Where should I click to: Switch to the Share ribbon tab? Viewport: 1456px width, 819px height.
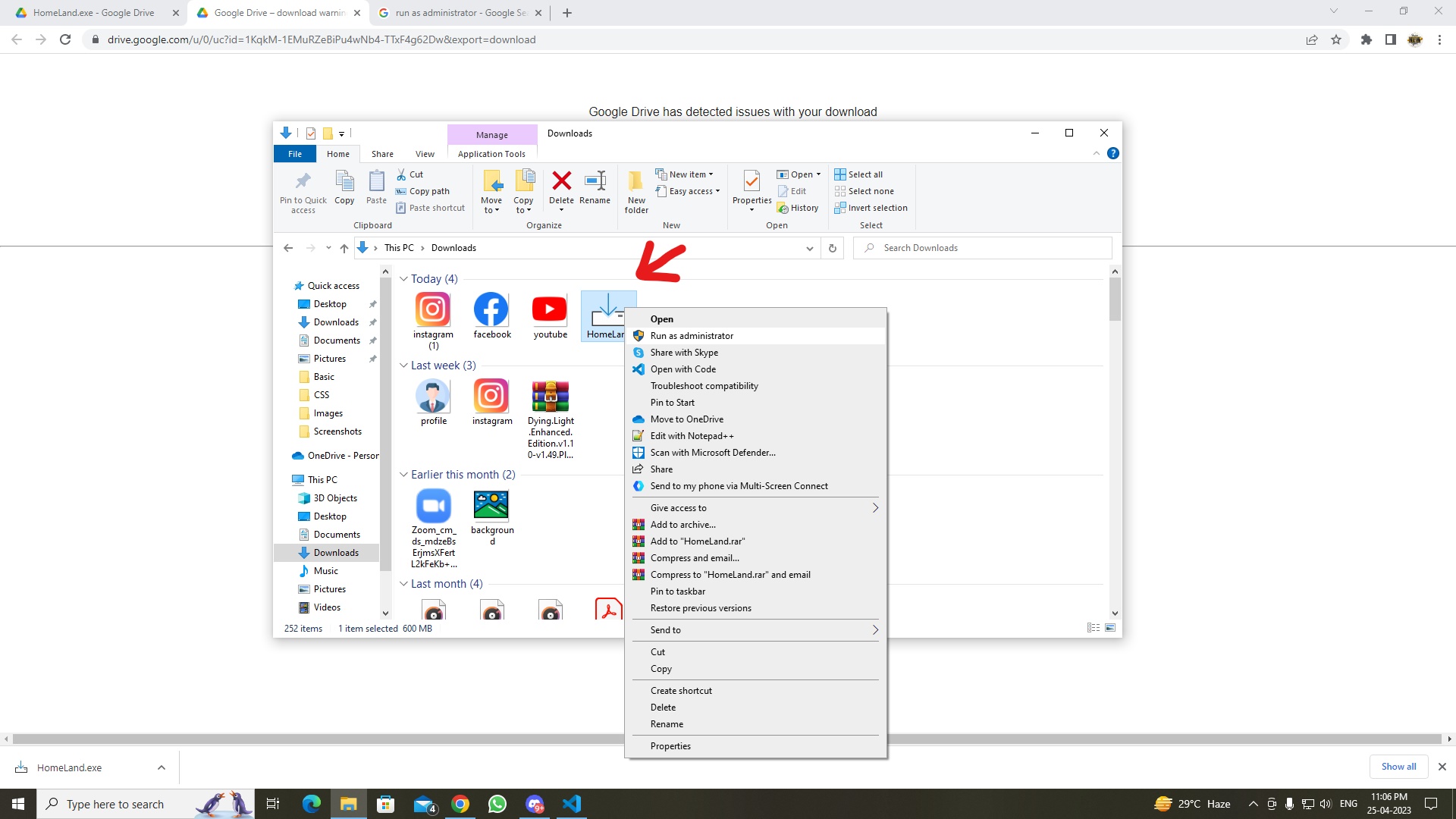pyautogui.click(x=382, y=154)
